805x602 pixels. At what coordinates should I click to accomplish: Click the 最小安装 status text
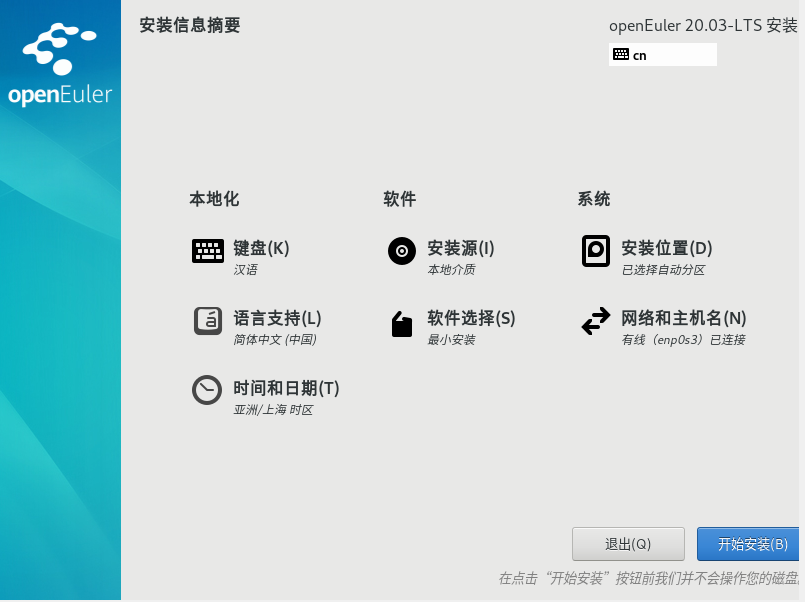(452, 340)
